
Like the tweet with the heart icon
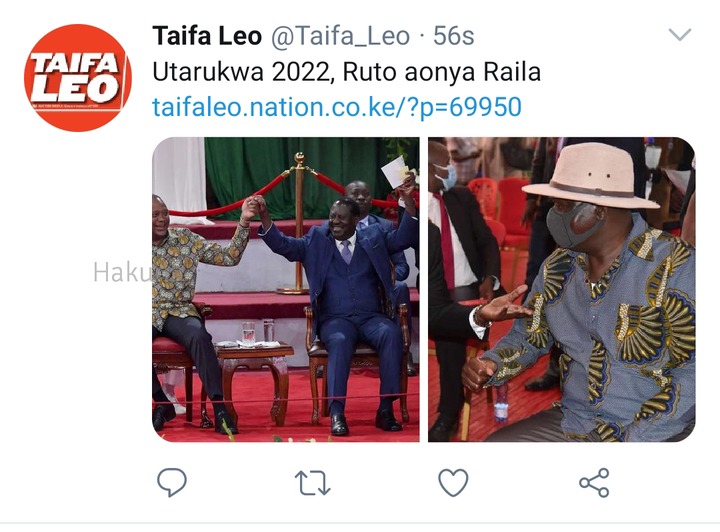453,482
